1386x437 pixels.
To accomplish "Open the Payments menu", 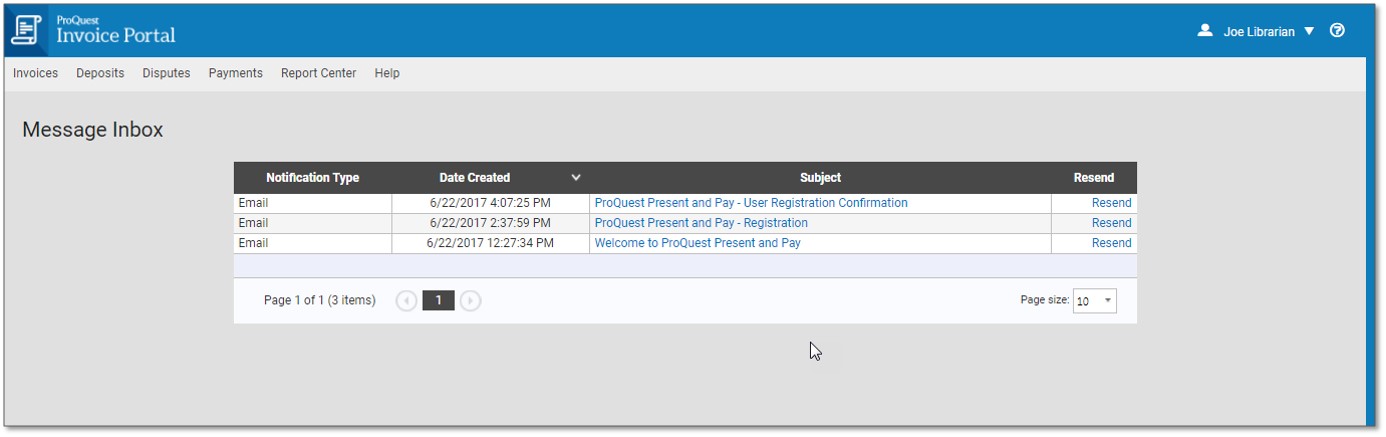I will pos(235,73).
